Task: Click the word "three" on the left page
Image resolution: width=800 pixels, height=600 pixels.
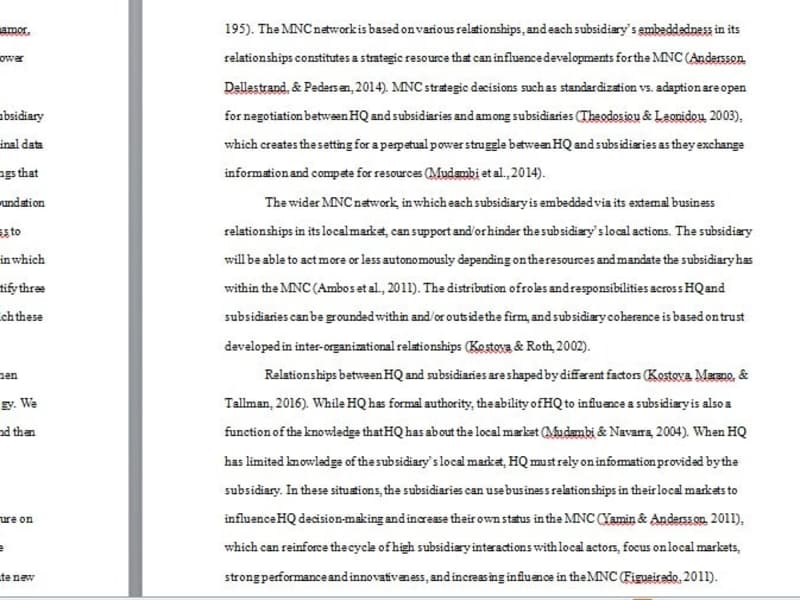Action: tap(32, 288)
